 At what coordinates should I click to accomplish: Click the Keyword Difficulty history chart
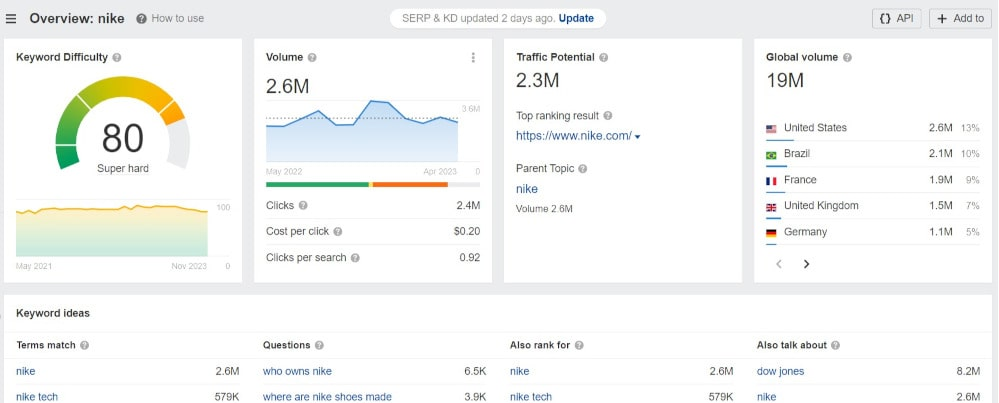coord(112,230)
